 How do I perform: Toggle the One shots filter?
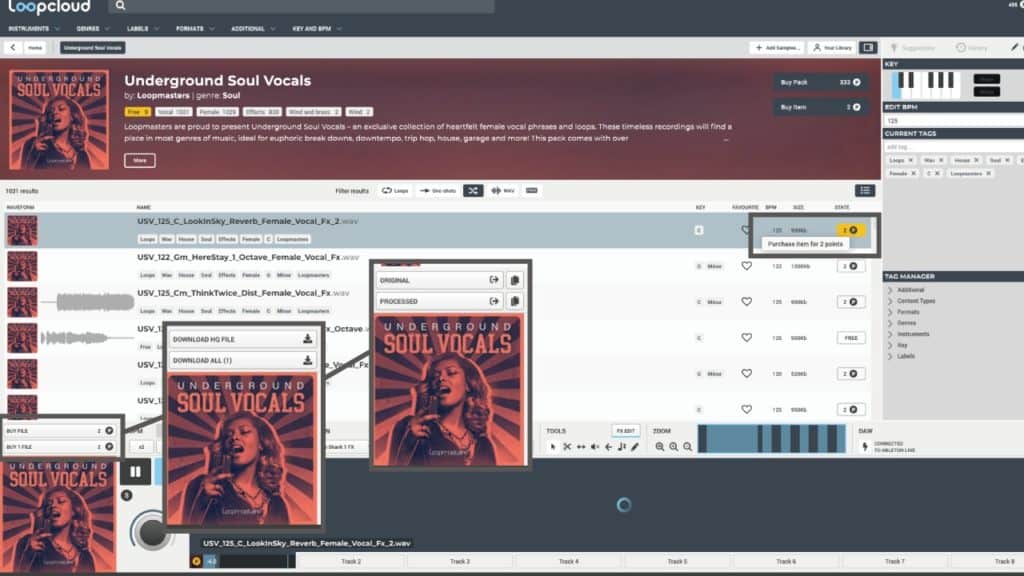pos(437,190)
